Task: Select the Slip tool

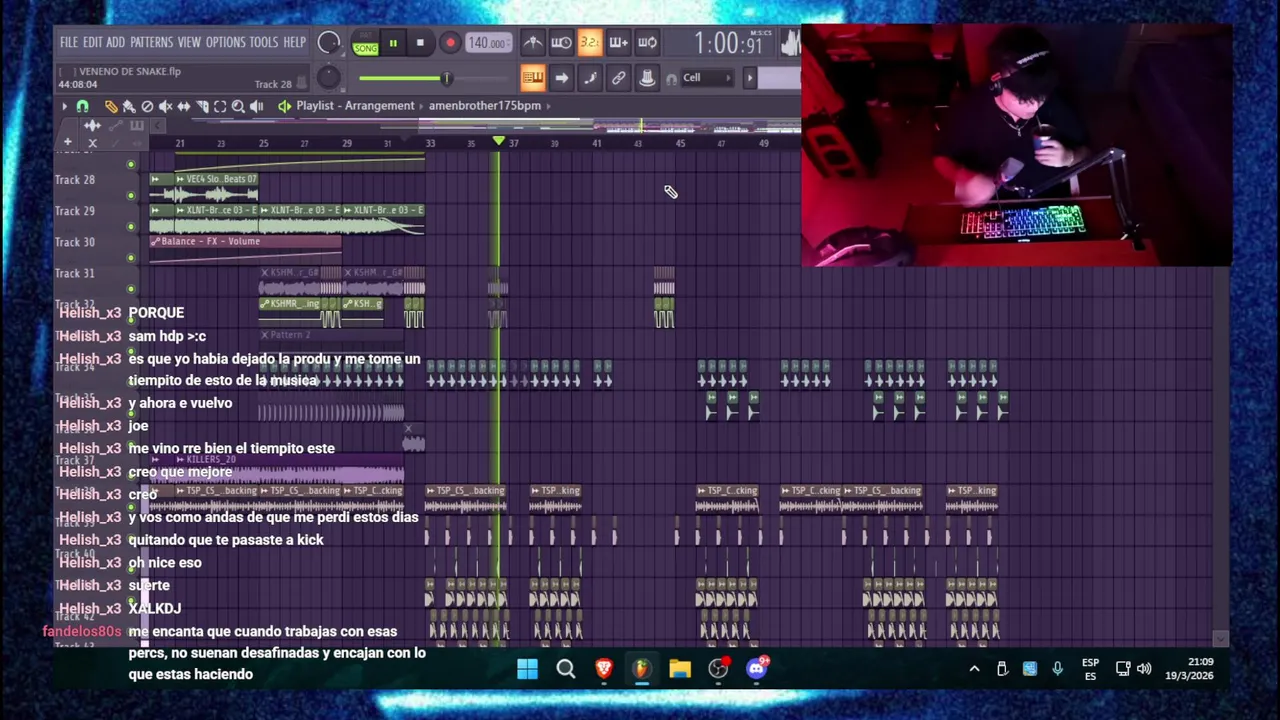Action: click(183, 106)
